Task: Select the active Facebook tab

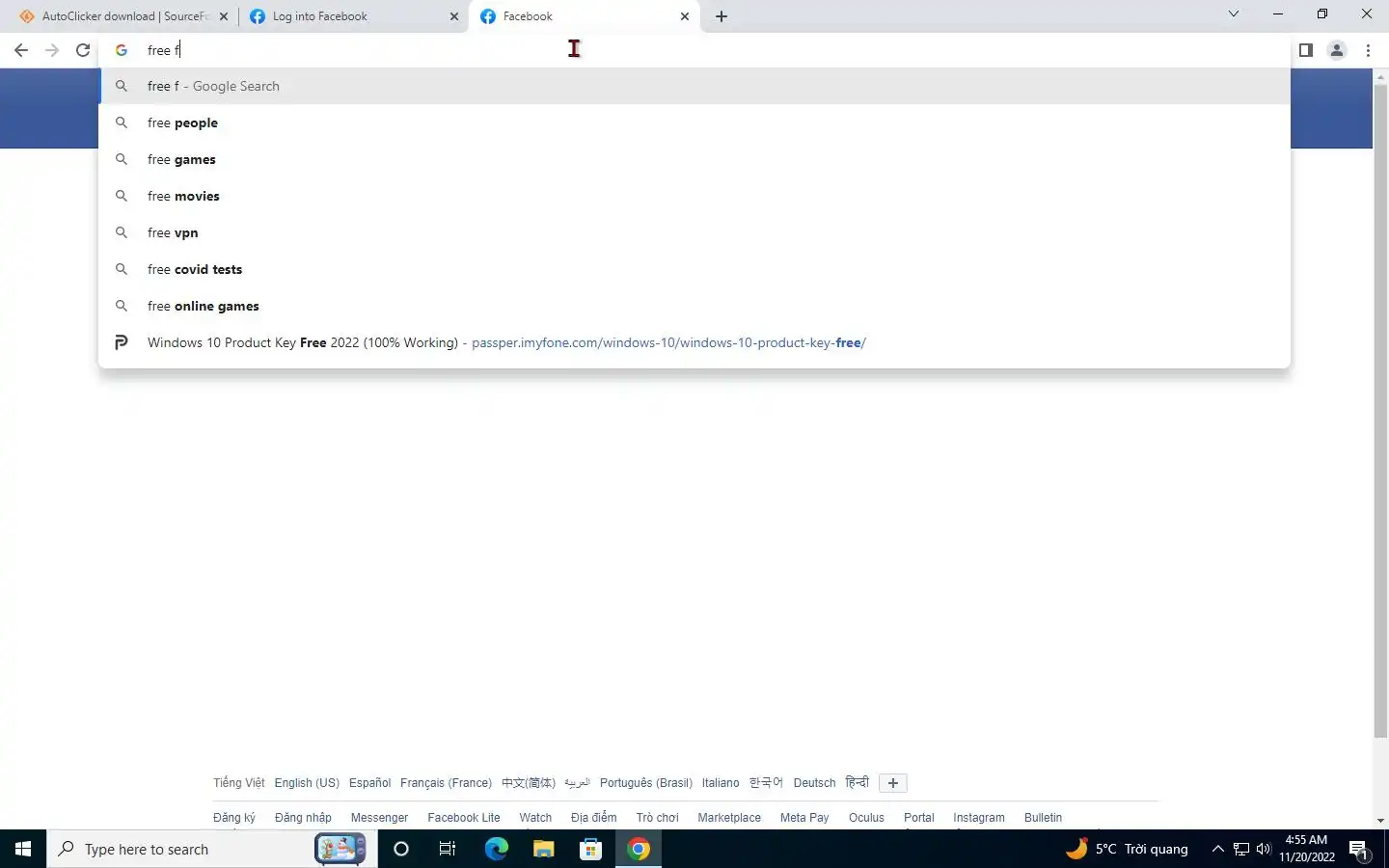Action: click(x=584, y=16)
